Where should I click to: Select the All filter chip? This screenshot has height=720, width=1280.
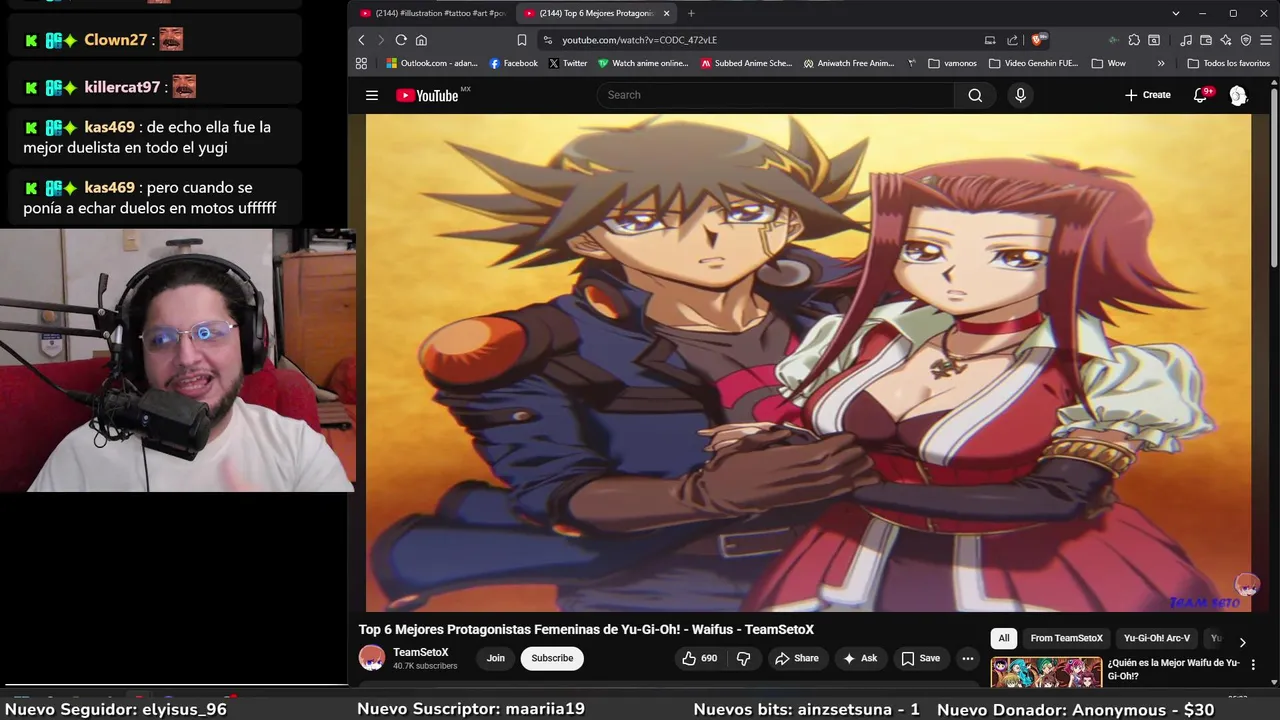coord(1004,638)
